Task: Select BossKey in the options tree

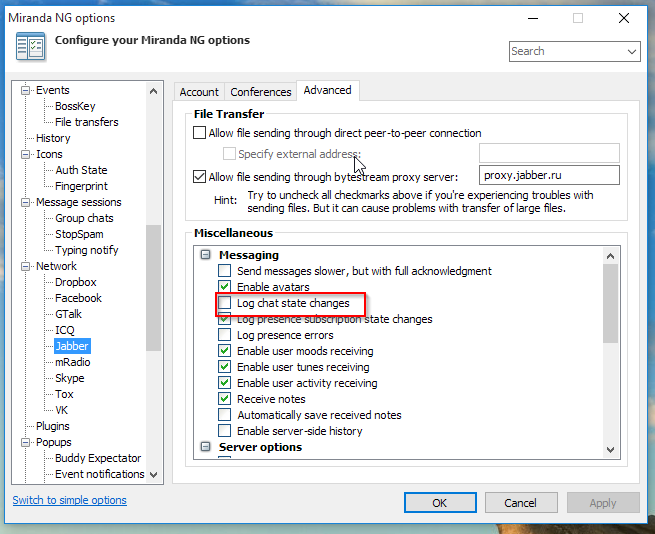Action: (x=75, y=106)
